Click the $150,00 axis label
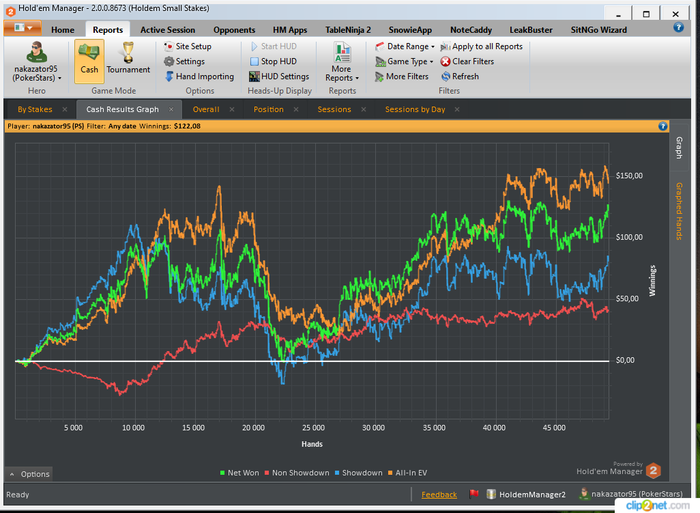The height and width of the screenshot is (513, 700). tap(629, 176)
